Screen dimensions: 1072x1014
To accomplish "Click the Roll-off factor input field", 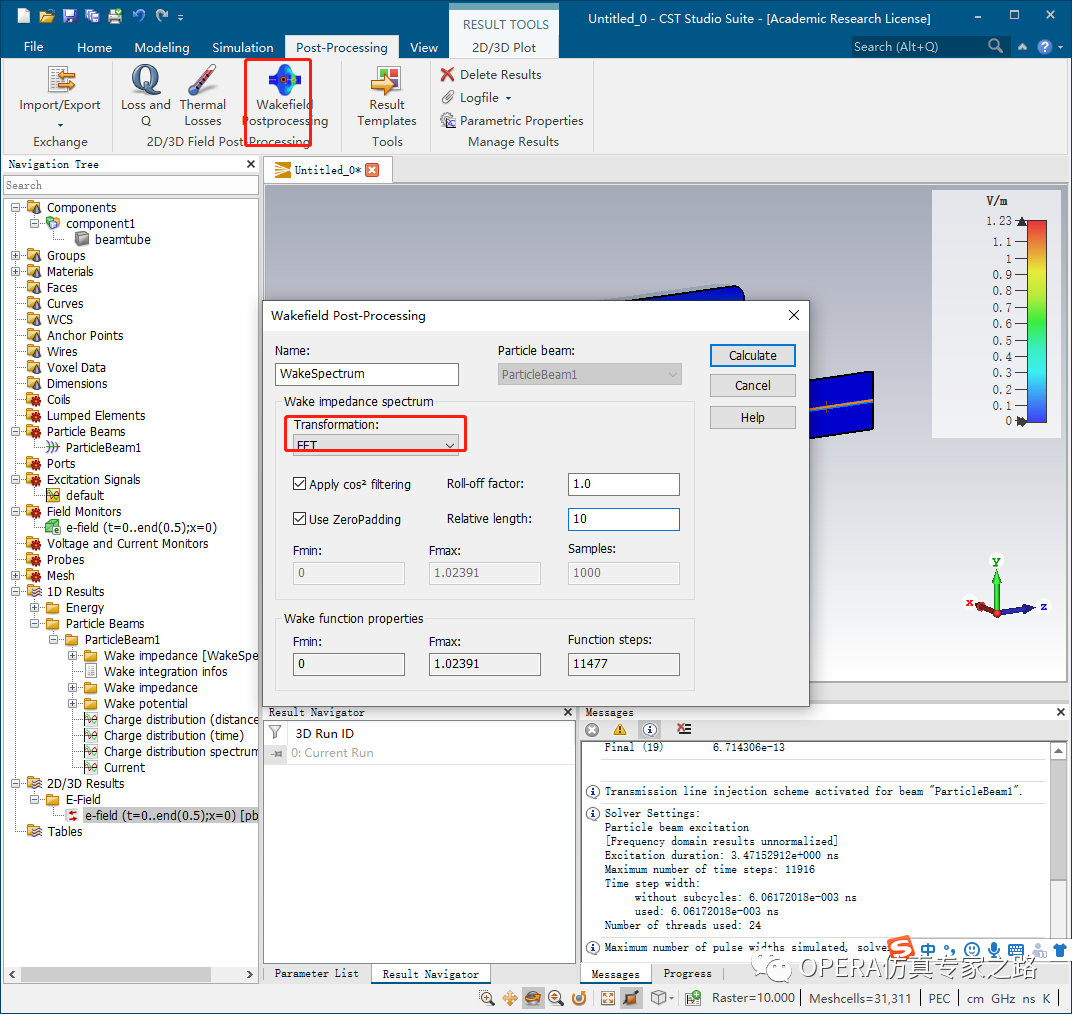I will coord(624,484).
